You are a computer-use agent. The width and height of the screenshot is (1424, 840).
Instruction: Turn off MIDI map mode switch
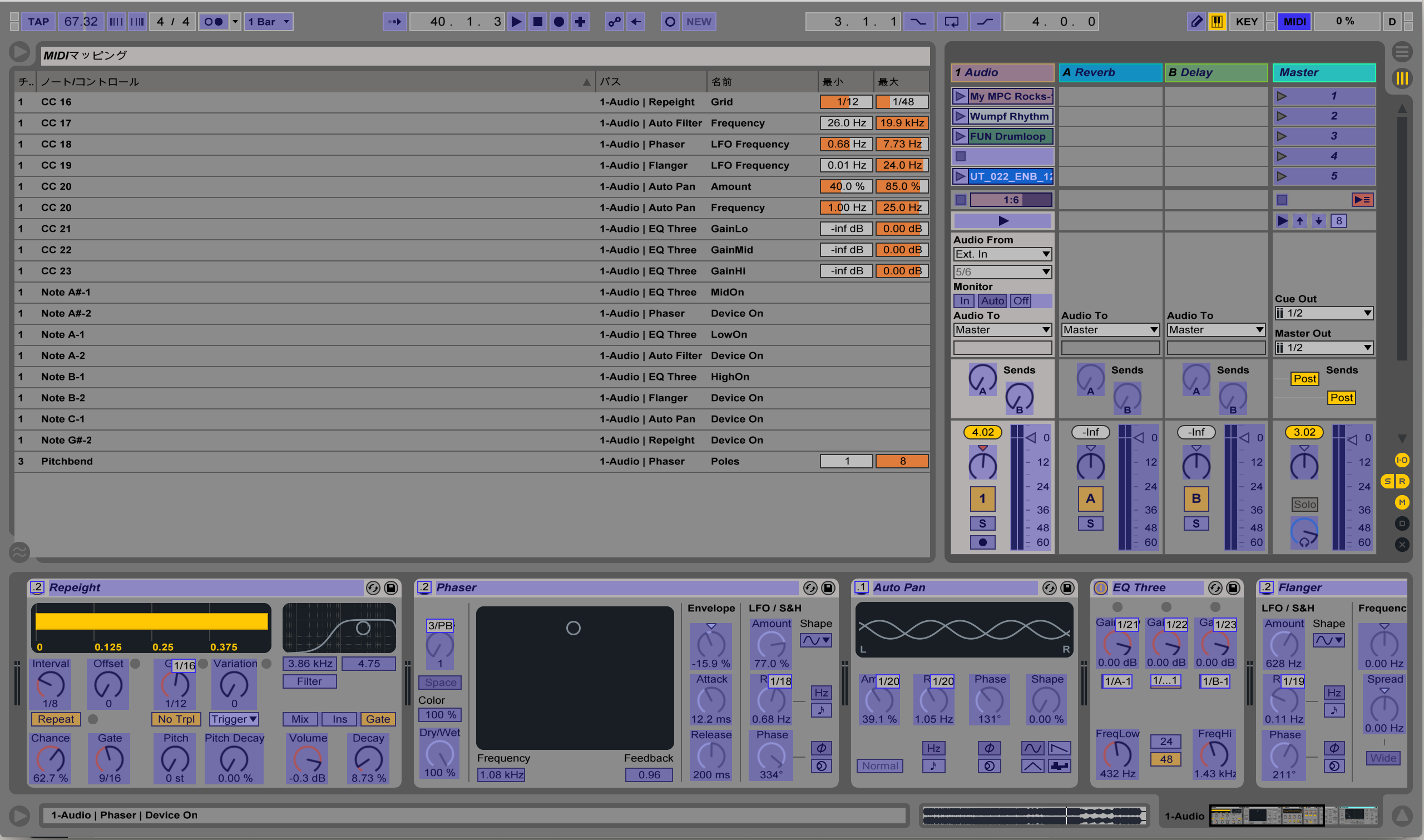(x=1295, y=22)
